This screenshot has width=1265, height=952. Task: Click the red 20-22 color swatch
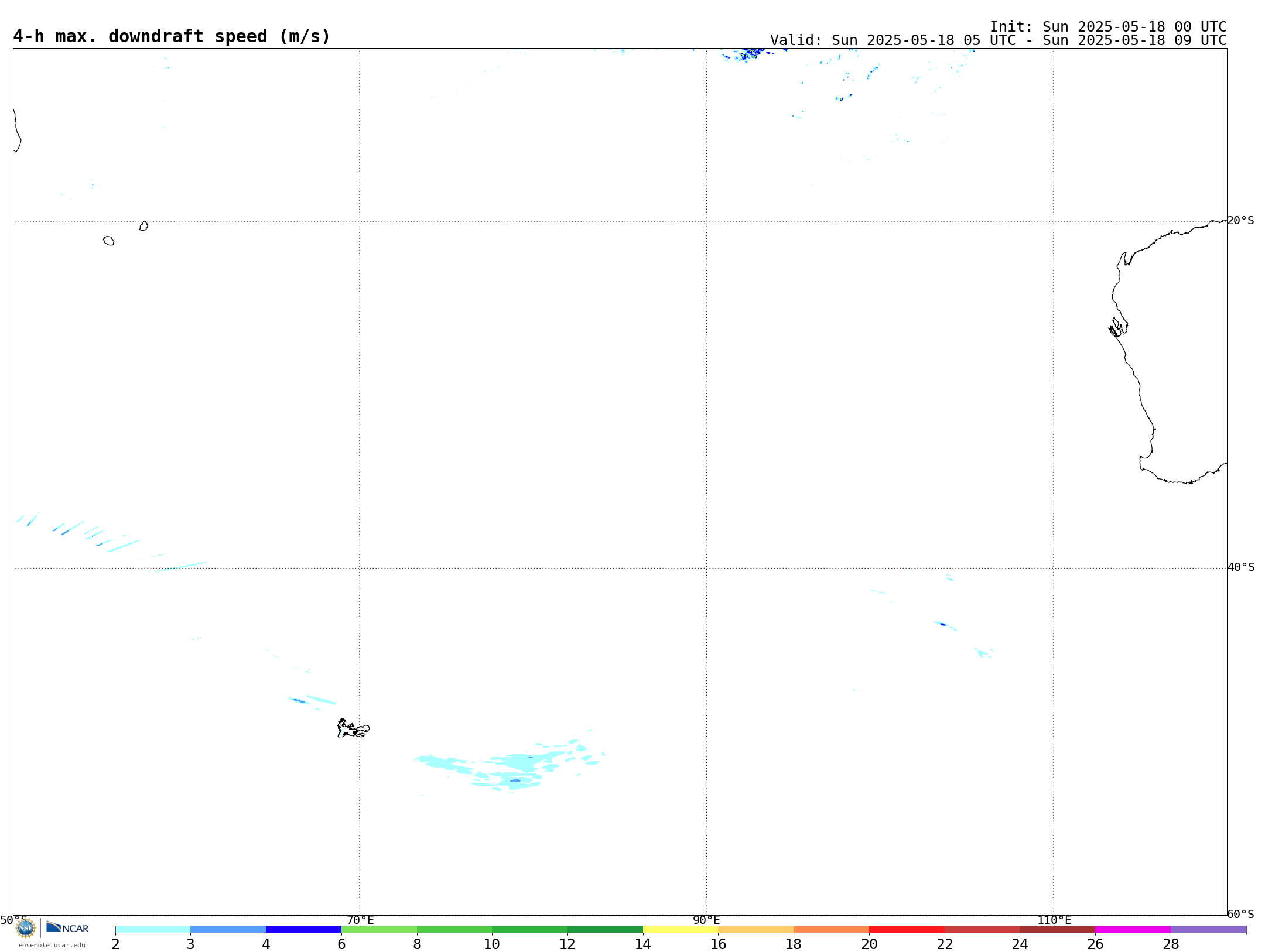pyautogui.click(x=907, y=930)
